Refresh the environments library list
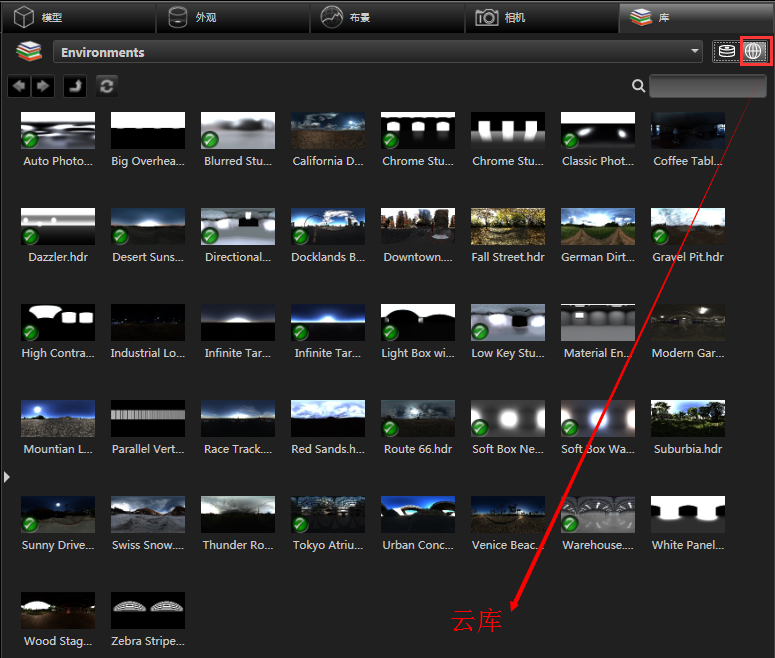775x658 pixels. click(107, 87)
